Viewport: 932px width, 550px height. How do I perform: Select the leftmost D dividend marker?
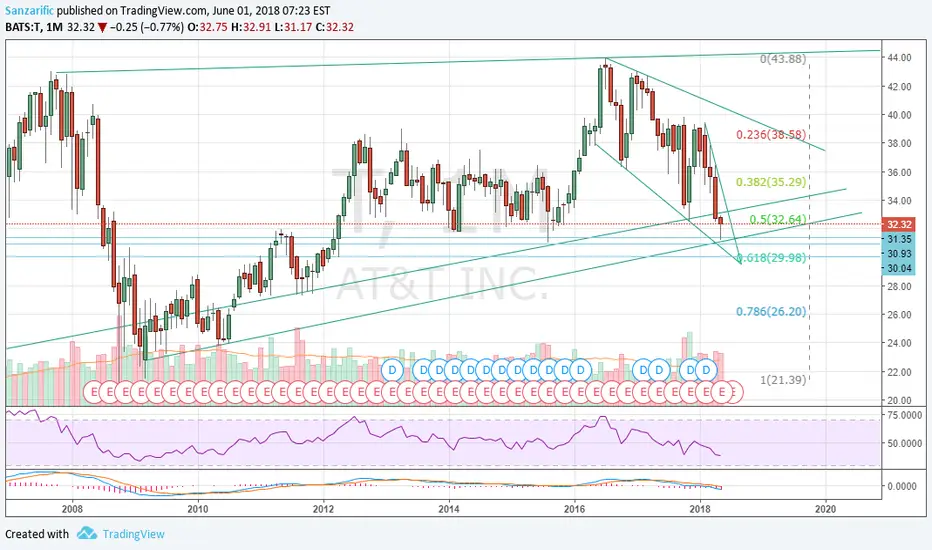tap(392, 370)
